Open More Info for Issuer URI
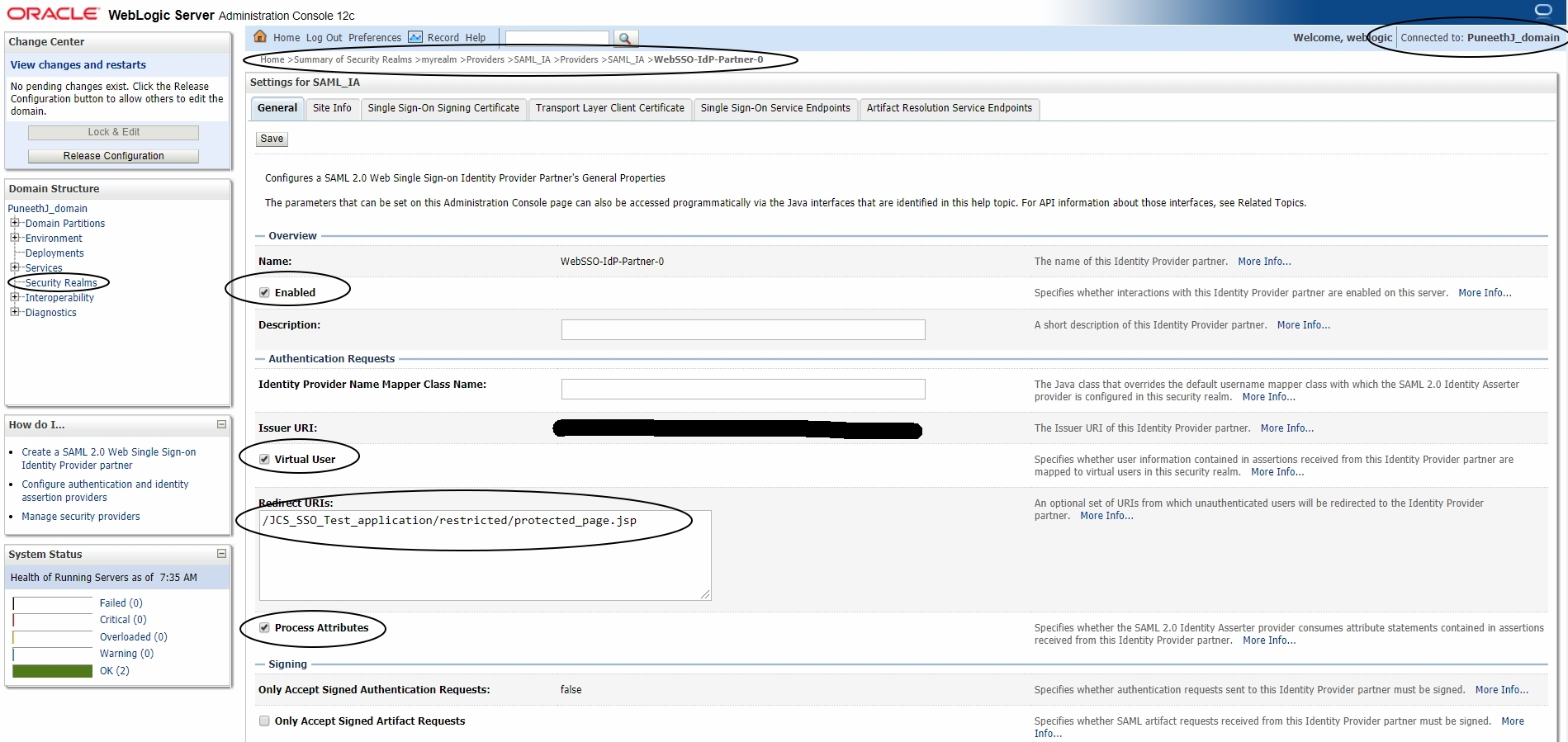This screenshot has height=742, width=1568. click(x=1287, y=428)
